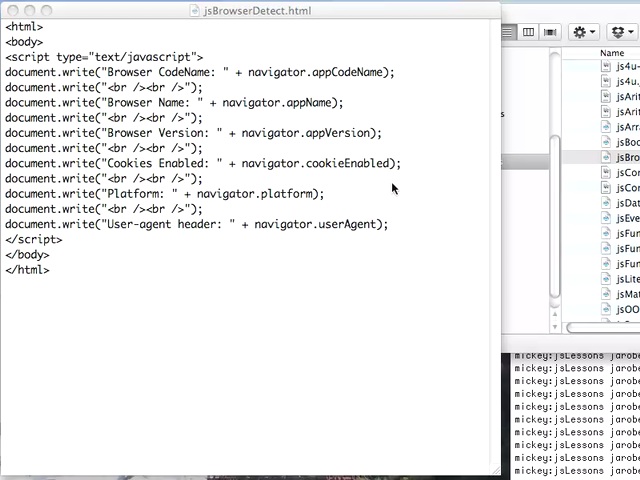Click the </html> closing tag line
This screenshot has width=640, height=480.
[x=27, y=270]
